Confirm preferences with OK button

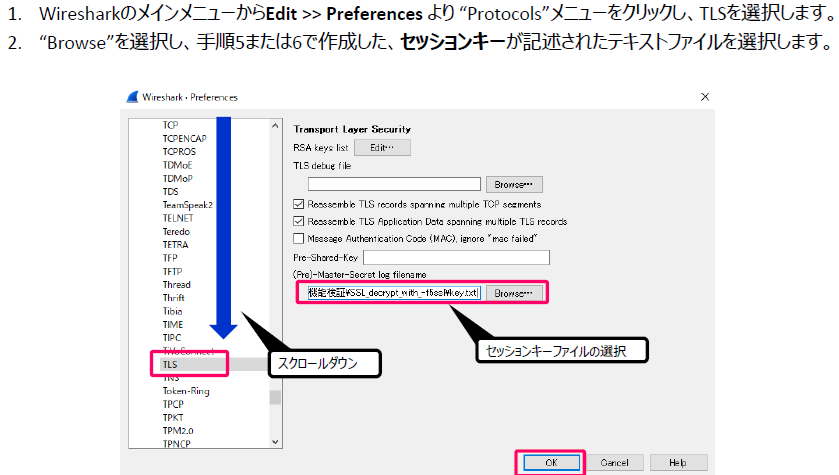coord(551,463)
